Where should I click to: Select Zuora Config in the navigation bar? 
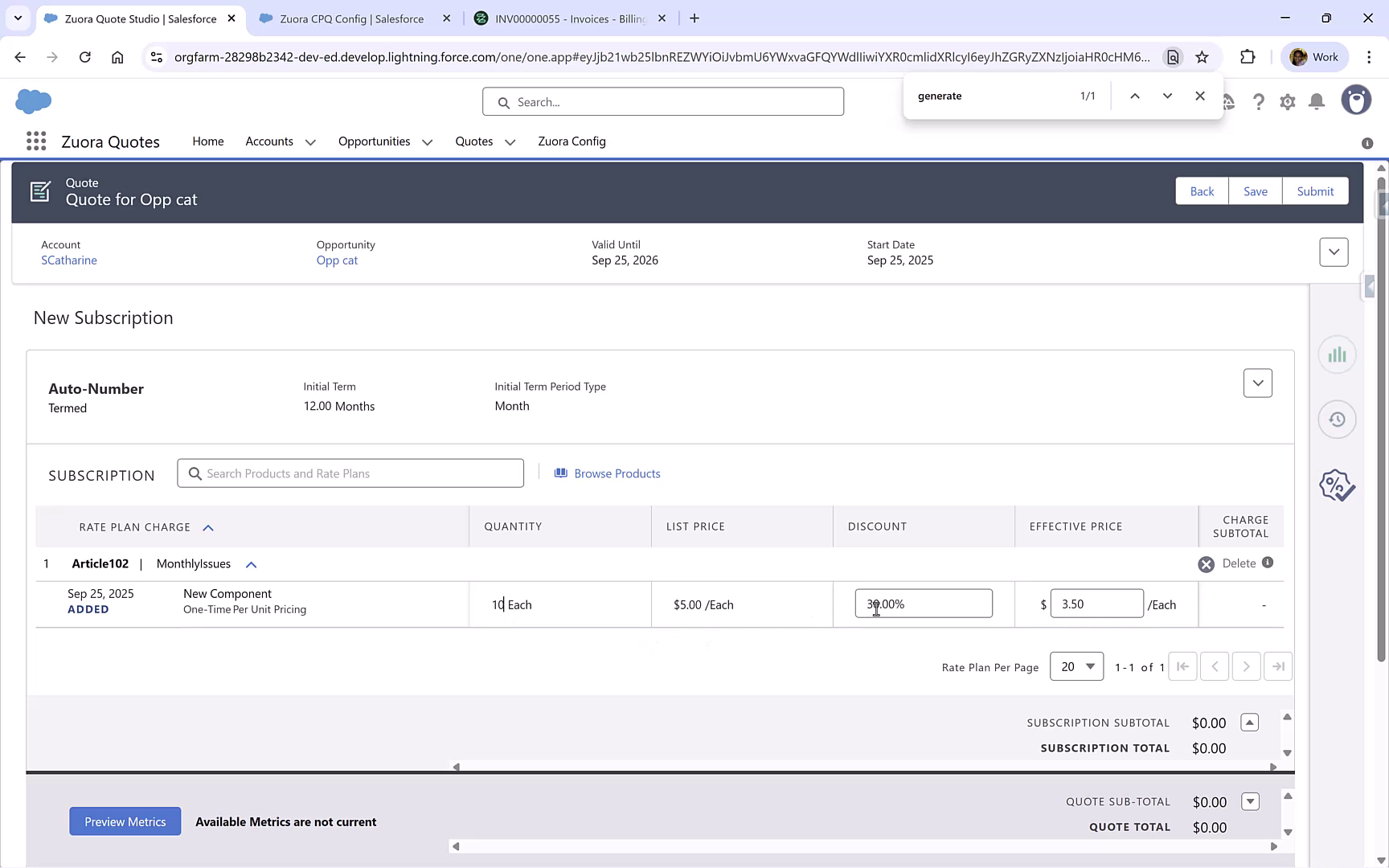572,141
